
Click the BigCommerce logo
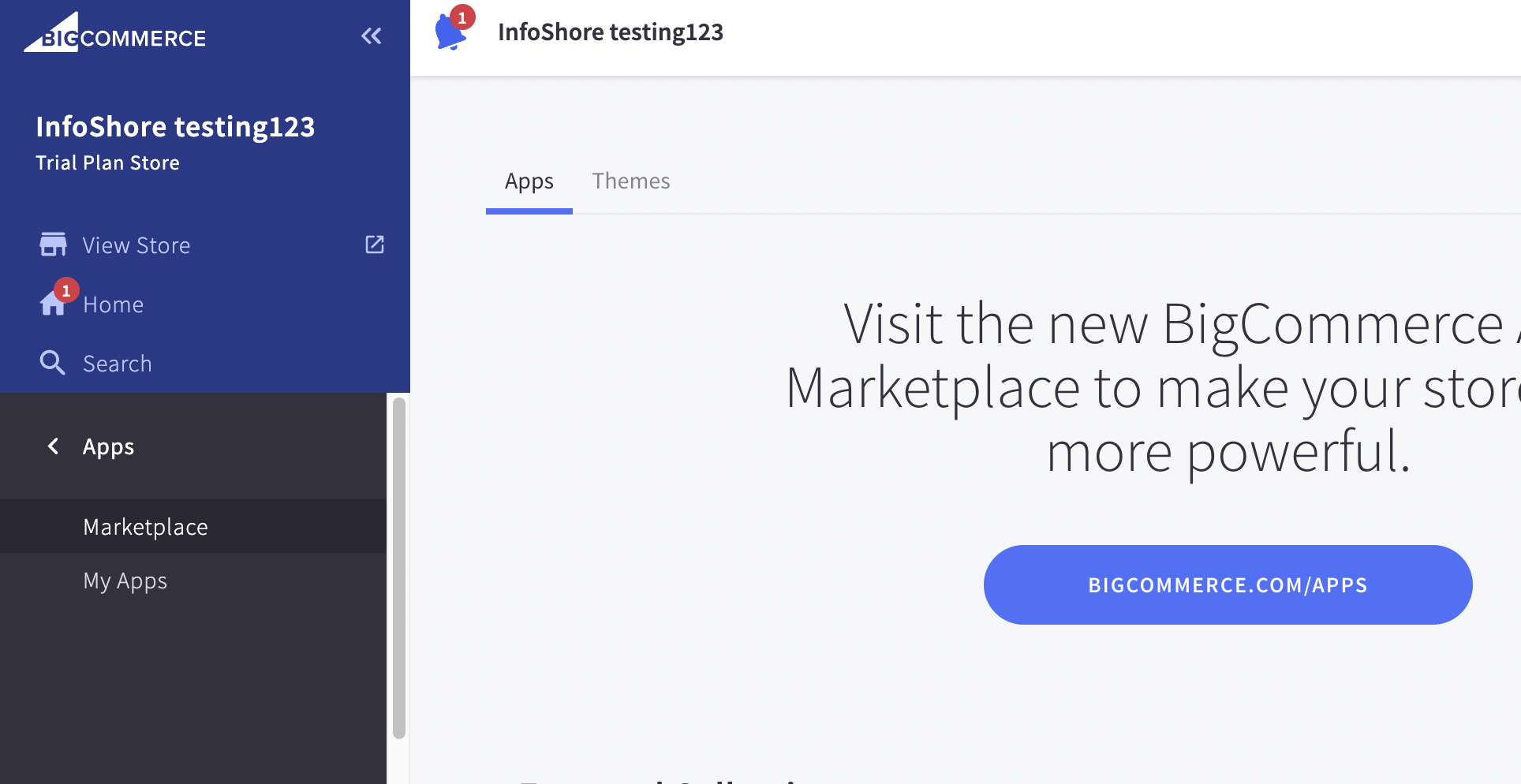click(x=115, y=35)
